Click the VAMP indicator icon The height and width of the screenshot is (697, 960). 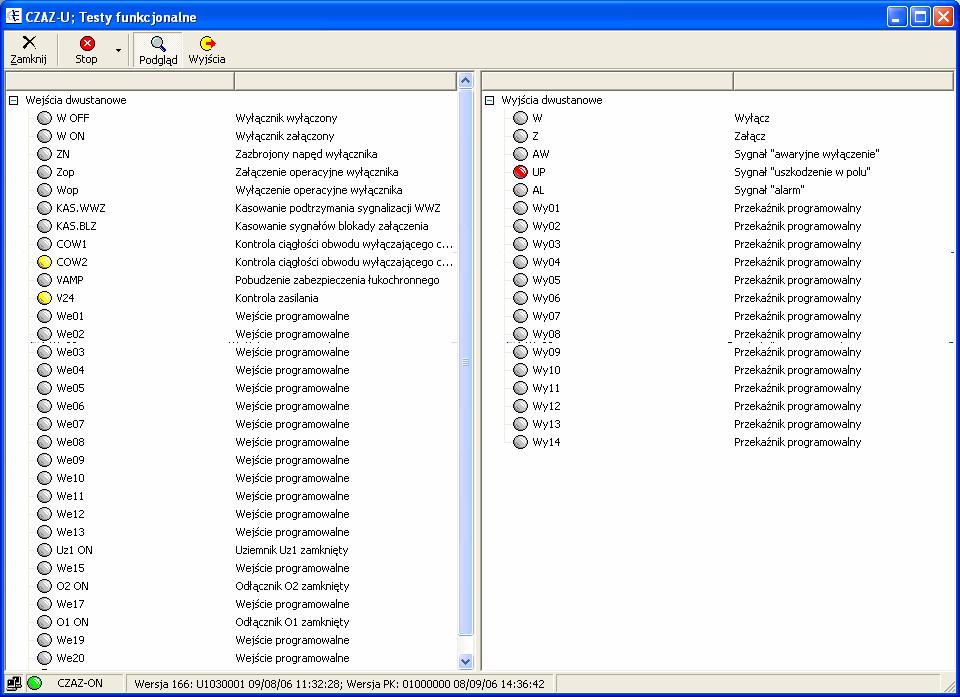point(44,280)
